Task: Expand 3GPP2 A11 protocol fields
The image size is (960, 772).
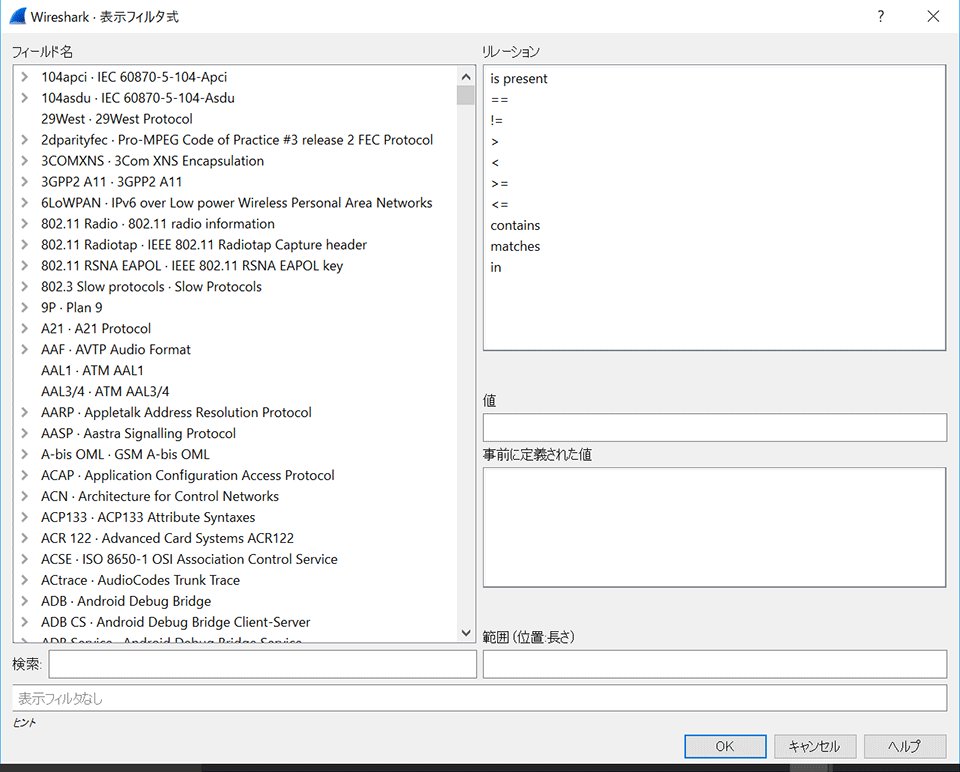Action: pyautogui.click(x=24, y=182)
